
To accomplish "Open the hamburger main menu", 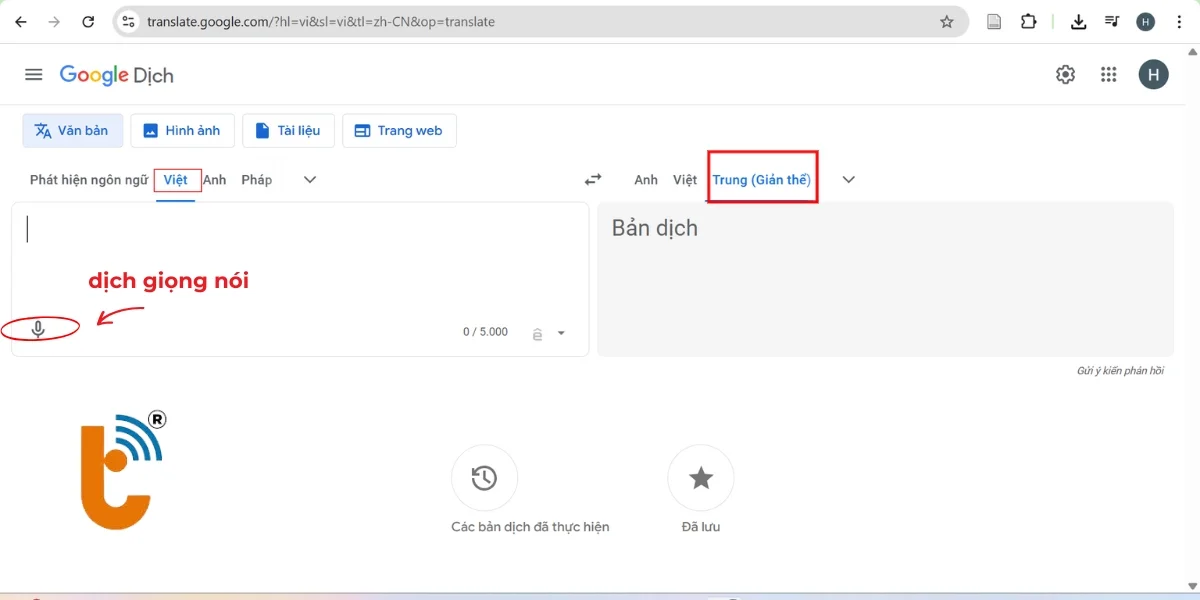I will 34,75.
